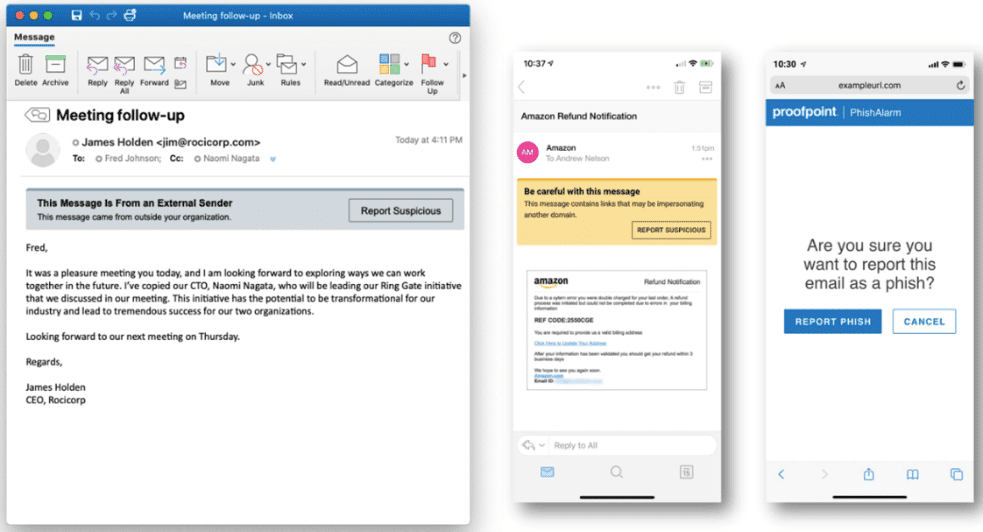Reload the PhishAlarm page
Viewport: 983px width, 532px height.
(960, 85)
